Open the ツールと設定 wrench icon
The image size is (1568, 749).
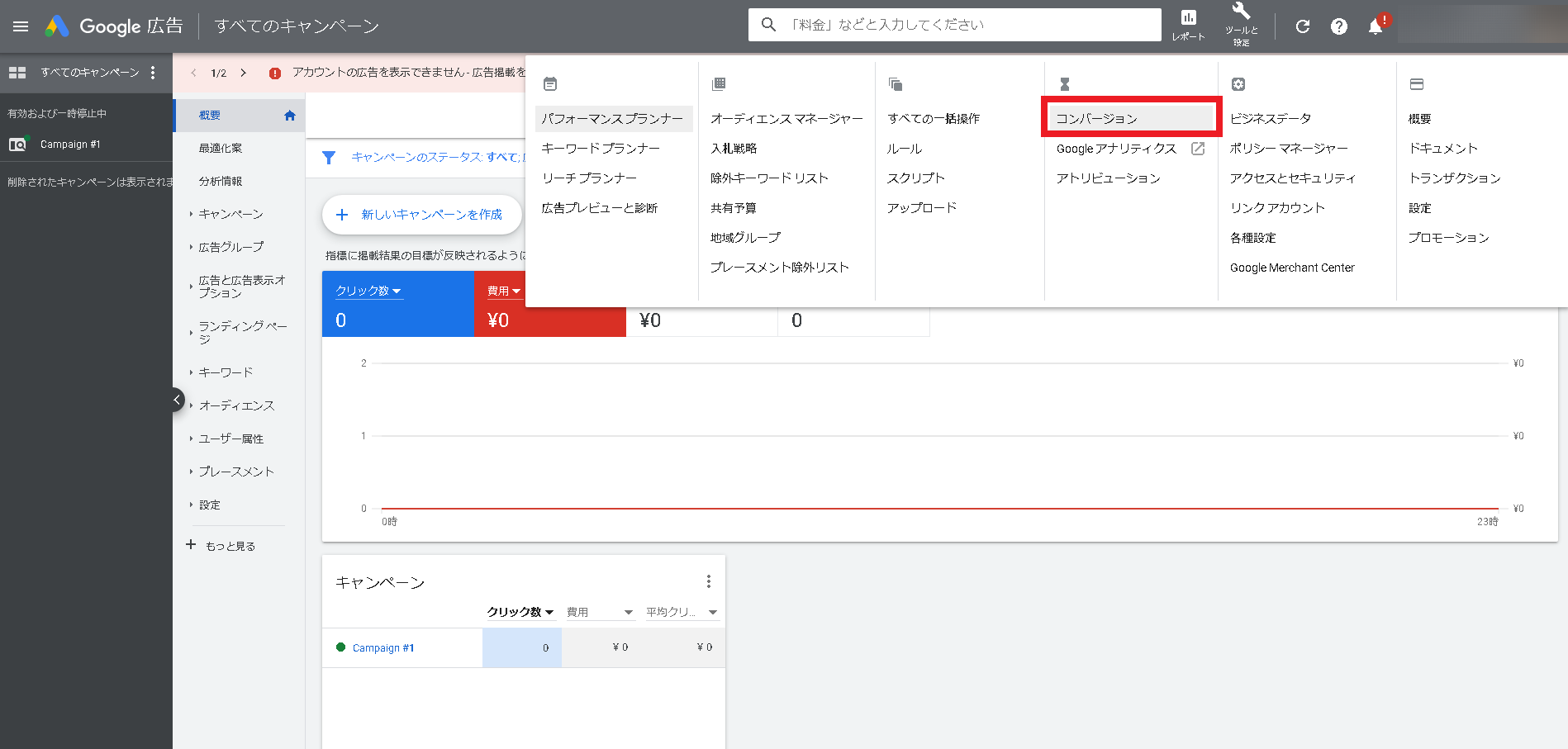click(1241, 25)
